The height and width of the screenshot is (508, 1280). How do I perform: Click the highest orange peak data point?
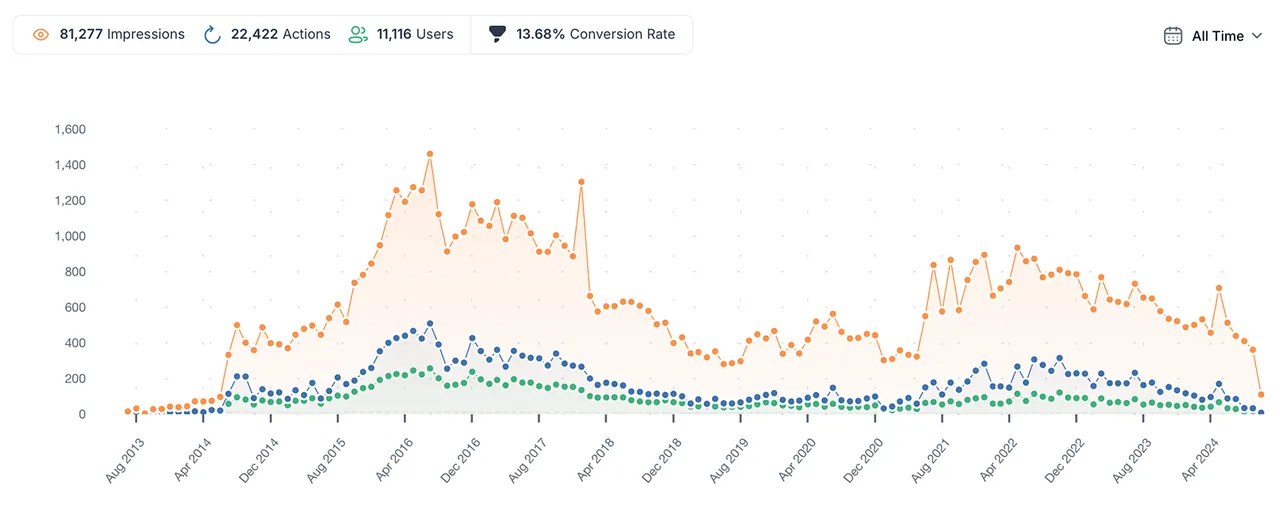[x=430, y=154]
